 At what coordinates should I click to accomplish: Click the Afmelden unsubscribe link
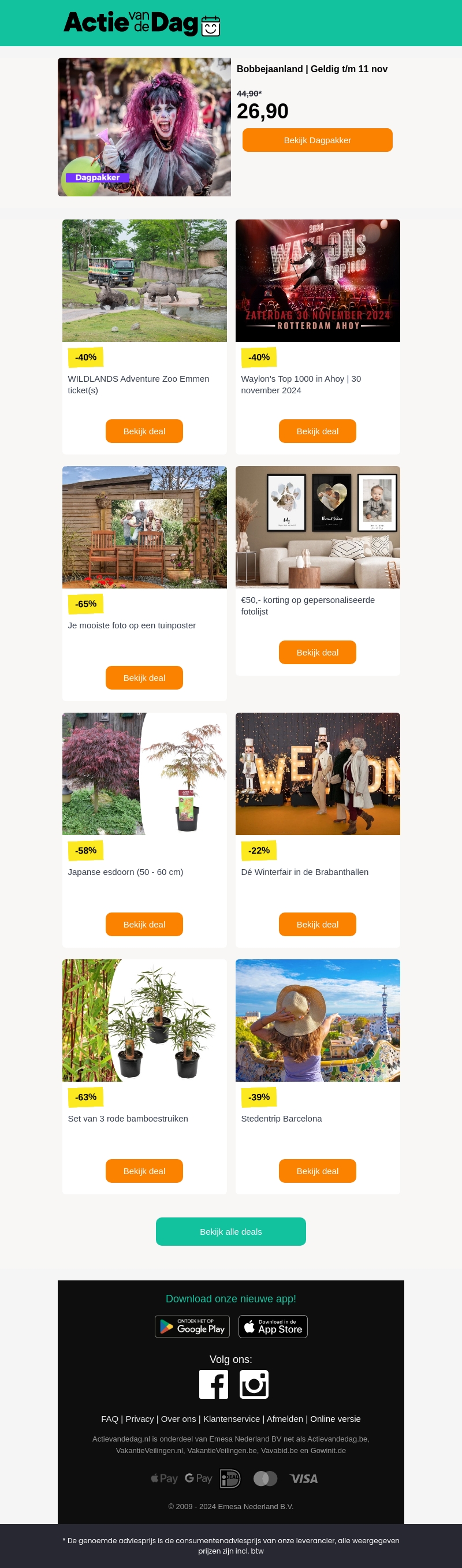click(285, 1419)
